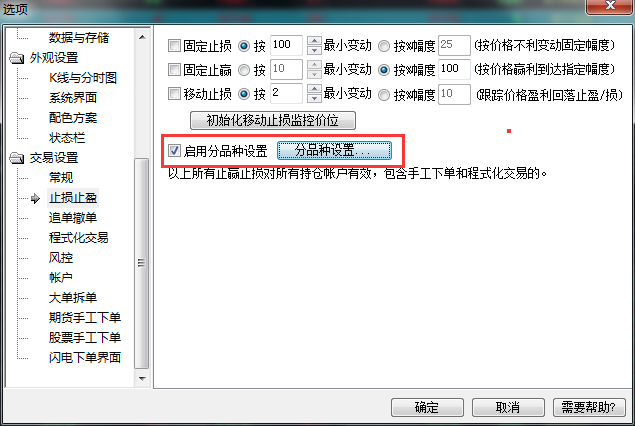Click the sidebar vertical scrollbar thumb
The image size is (635, 426).
click(x=142, y=263)
